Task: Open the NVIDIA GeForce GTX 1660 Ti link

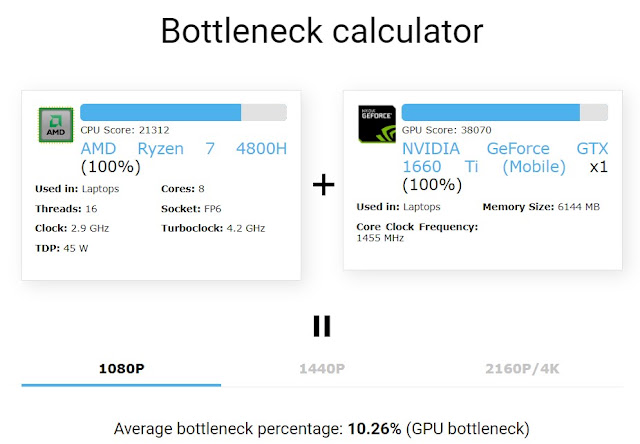Action: (x=505, y=158)
